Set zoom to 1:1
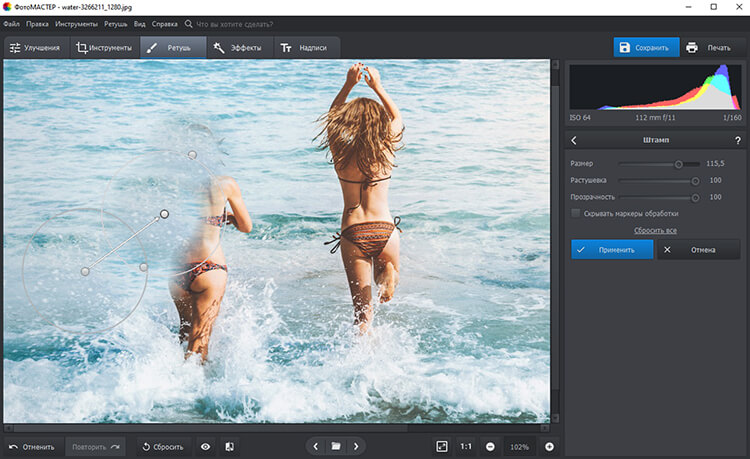750x459 pixels. (466, 447)
